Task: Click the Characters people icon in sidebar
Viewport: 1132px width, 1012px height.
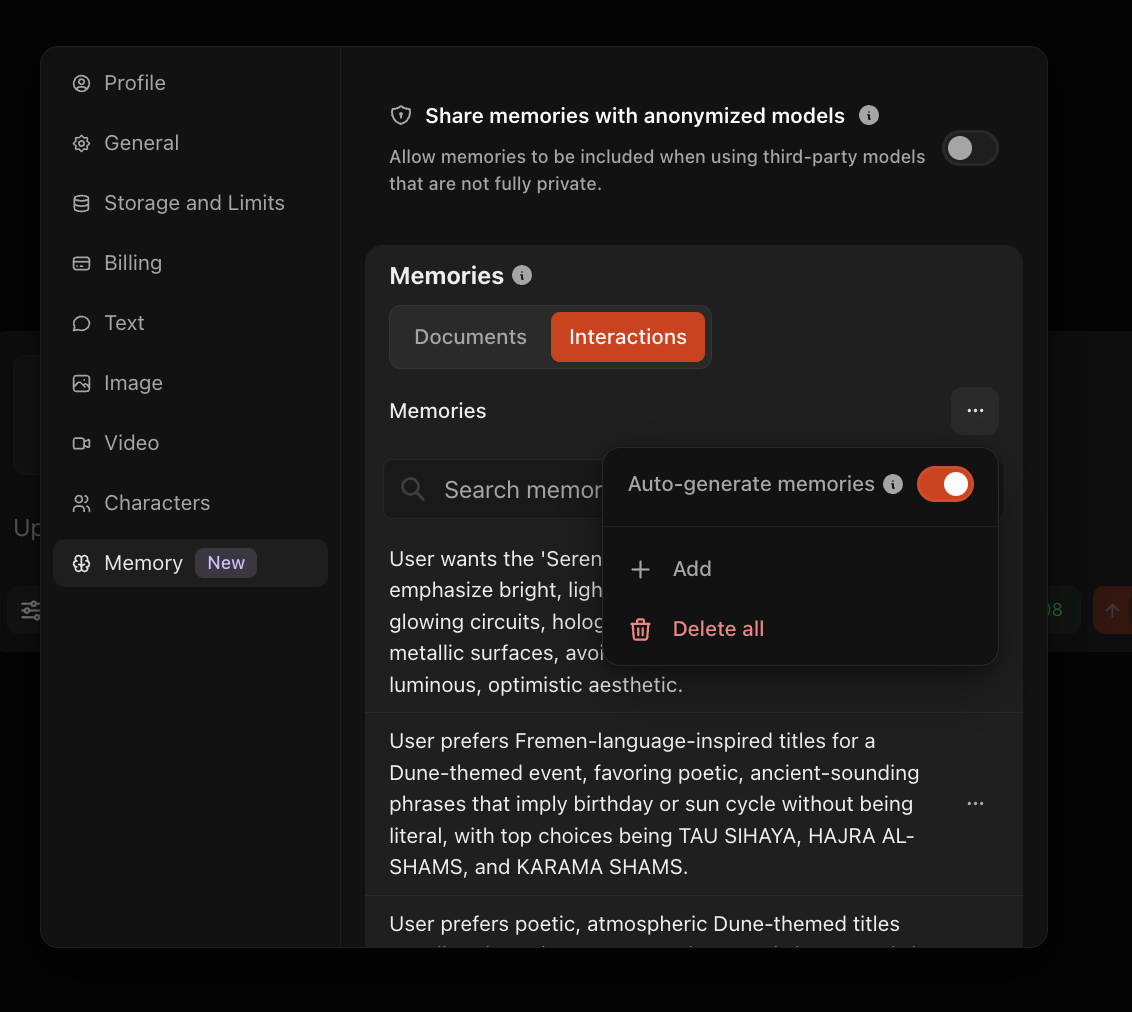Action: (x=81, y=503)
